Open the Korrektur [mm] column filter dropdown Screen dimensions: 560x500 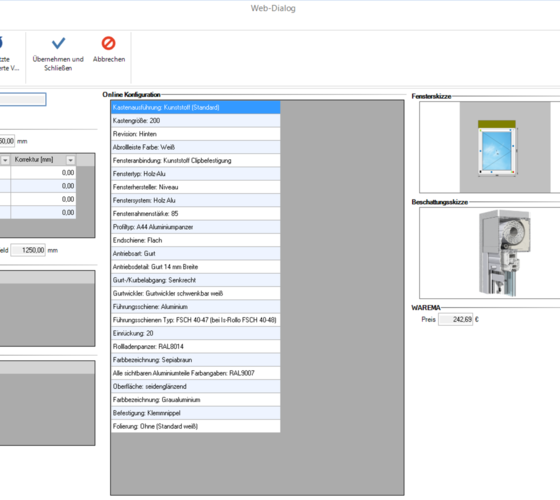point(70,160)
